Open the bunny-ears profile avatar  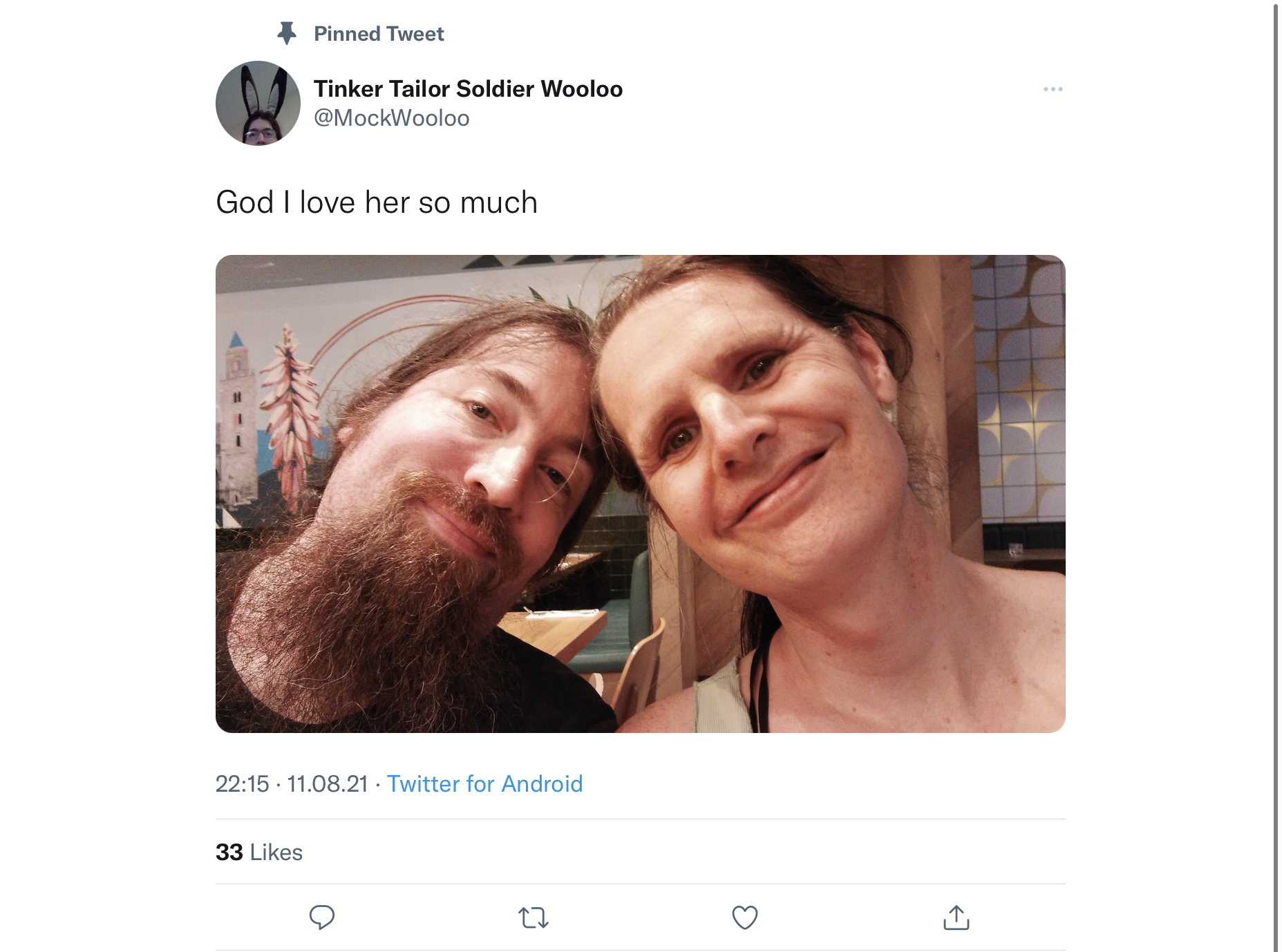click(x=258, y=103)
